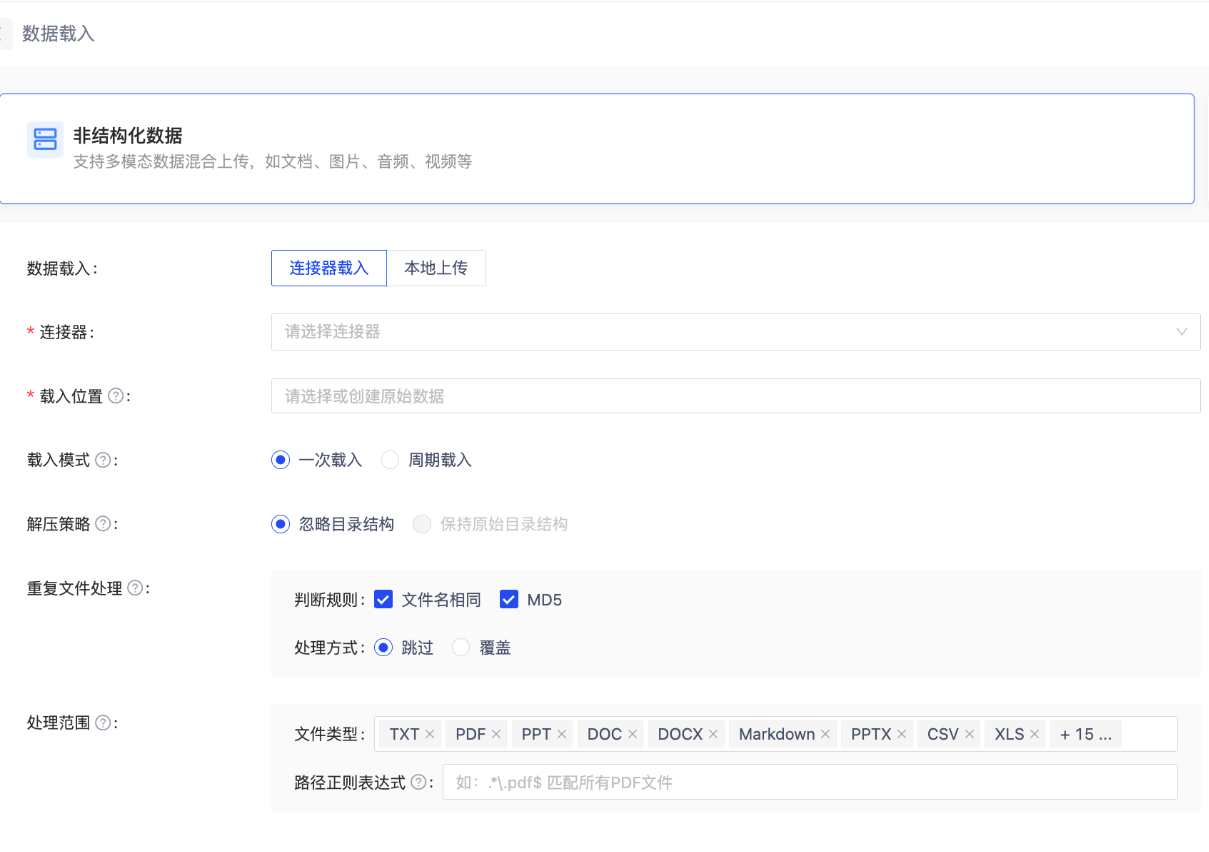Click the unstructured data database icon
This screenshot has height=852, width=1209.
pyautogui.click(x=45, y=140)
